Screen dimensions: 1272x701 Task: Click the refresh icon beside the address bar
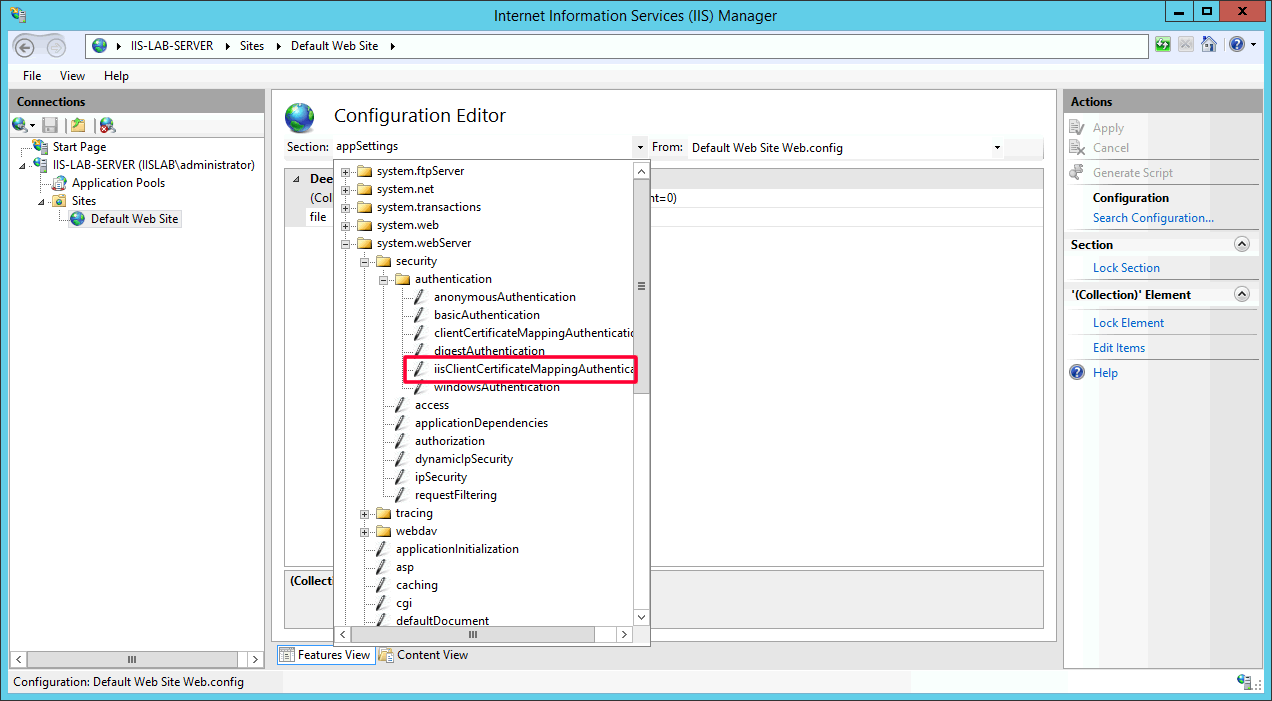[x=1163, y=45]
